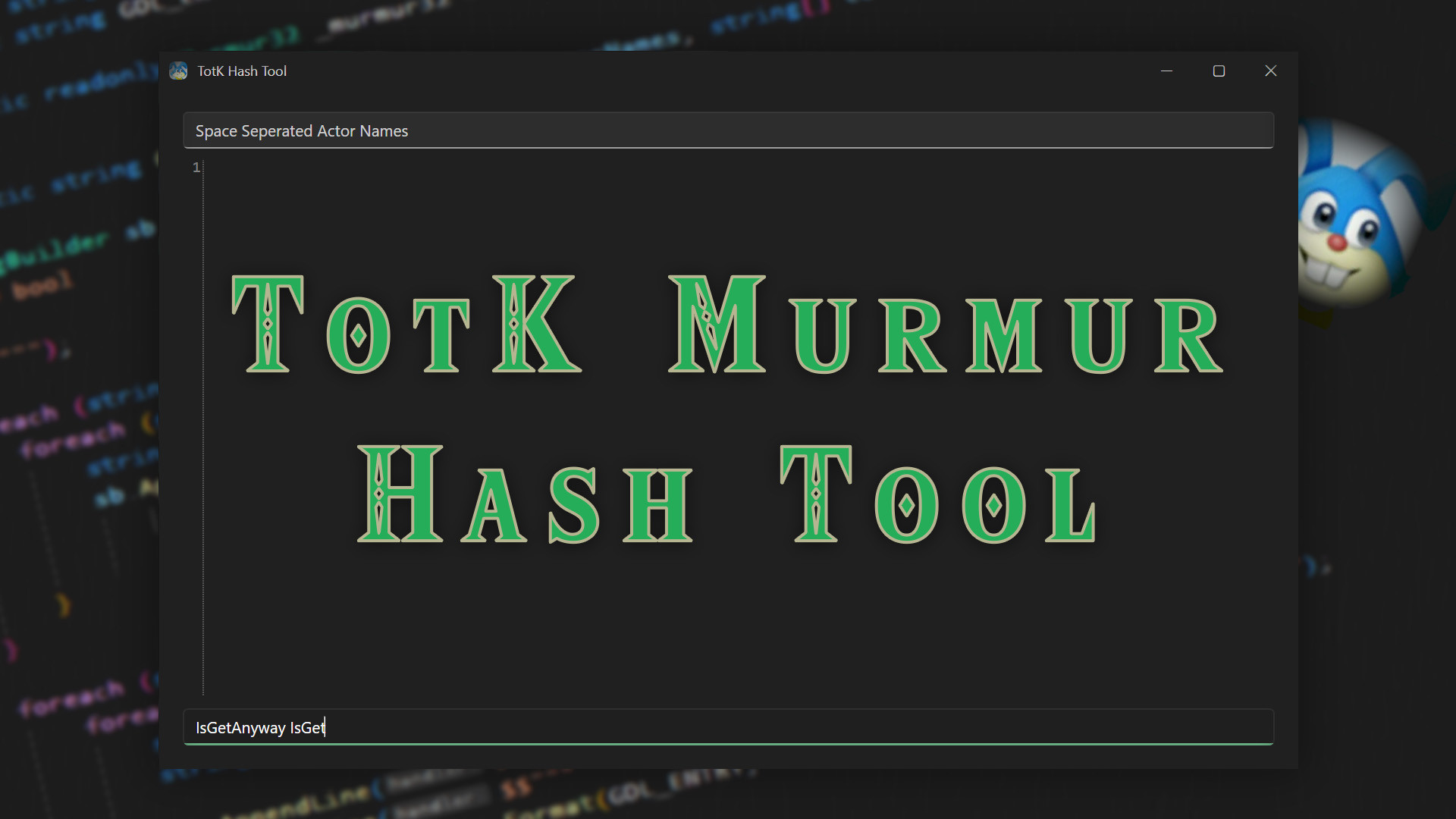
Task: Click the window titlebar area
Action: [682, 71]
